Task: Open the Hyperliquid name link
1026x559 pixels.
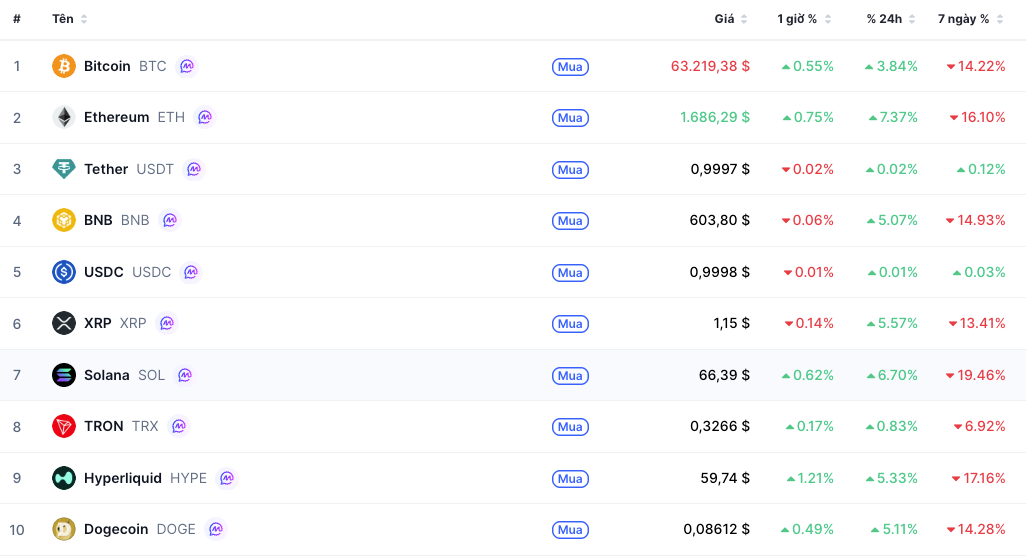Action: (x=123, y=478)
